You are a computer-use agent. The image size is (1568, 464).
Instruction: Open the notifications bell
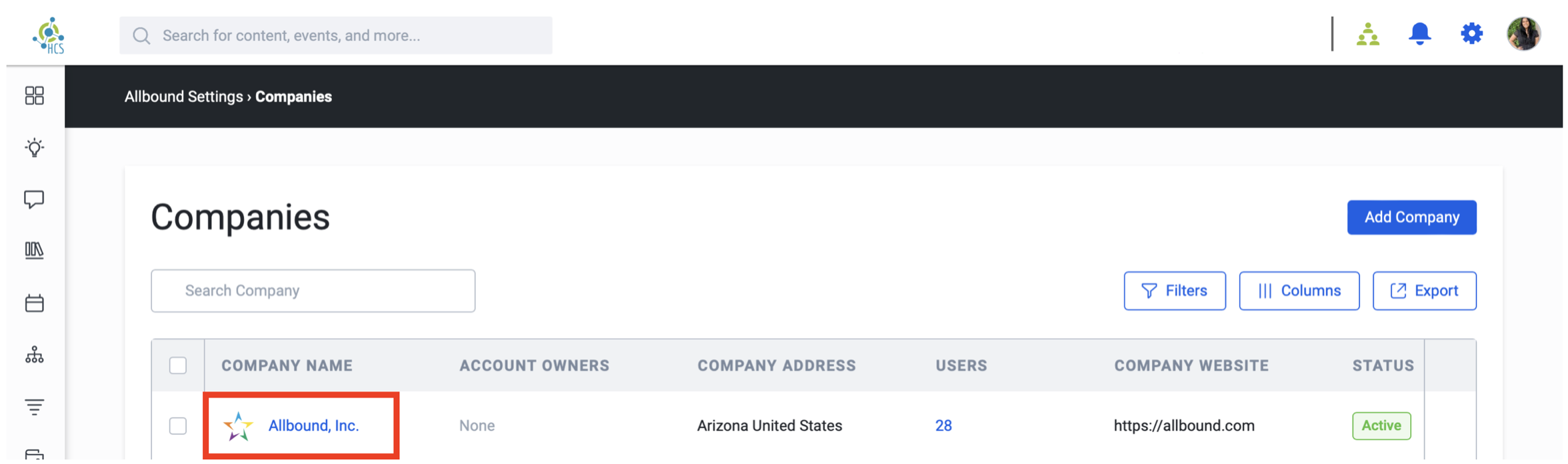click(x=1419, y=33)
